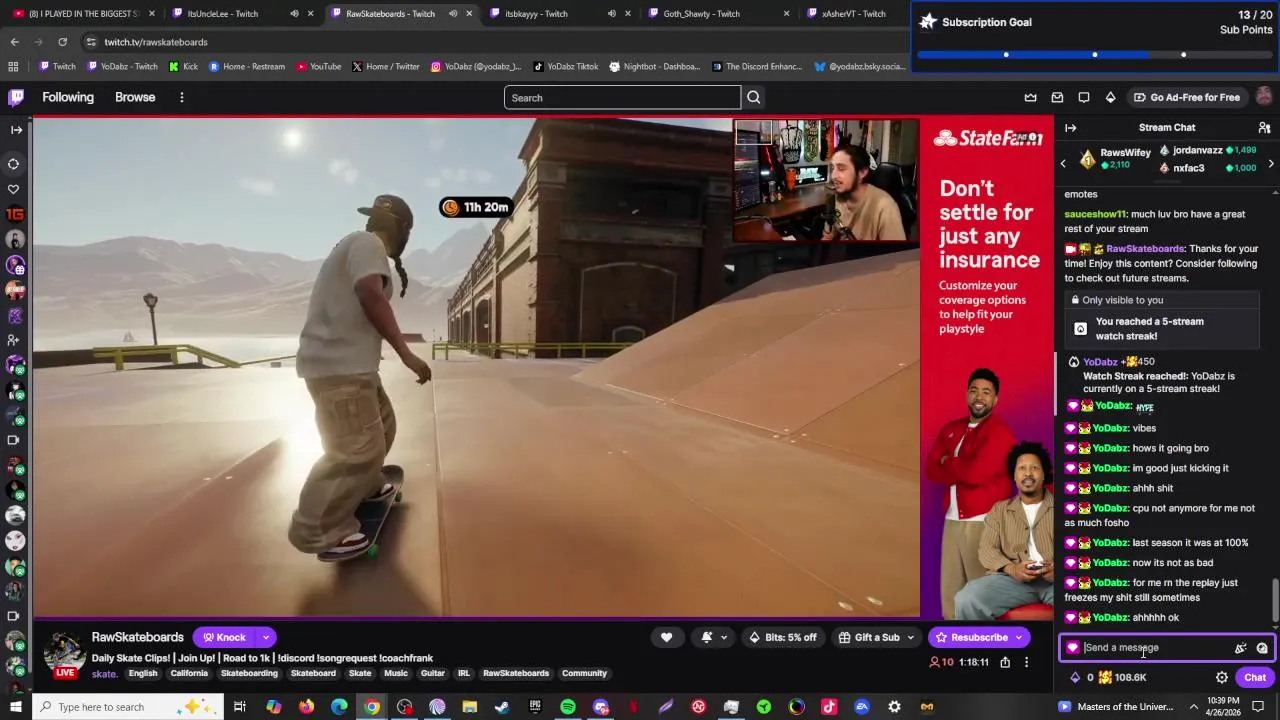Viewport: 1280px width, 720px height.
Task: Mute the RawSkateboards tab audio
Action: click(453, 14)
